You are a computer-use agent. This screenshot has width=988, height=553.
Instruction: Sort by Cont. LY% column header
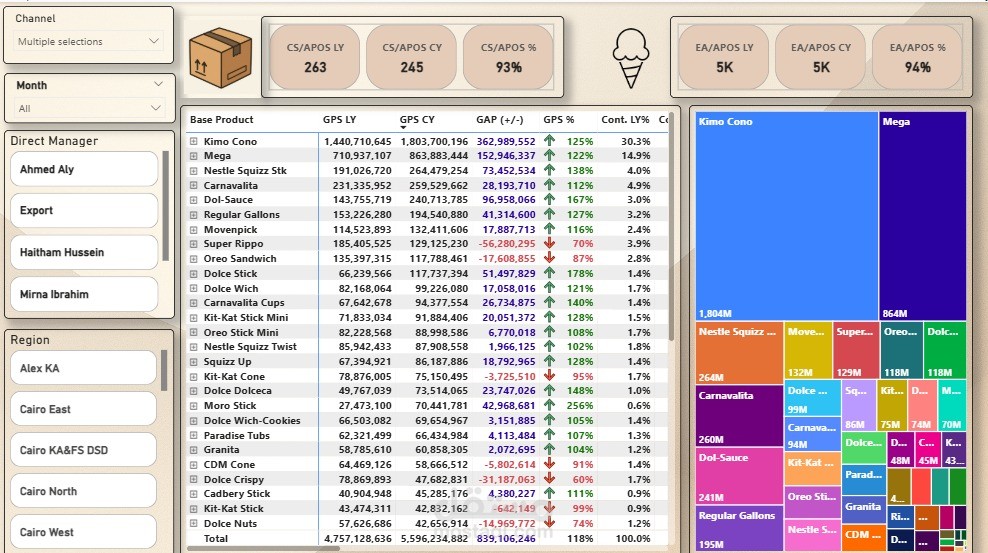click(625, 120)
